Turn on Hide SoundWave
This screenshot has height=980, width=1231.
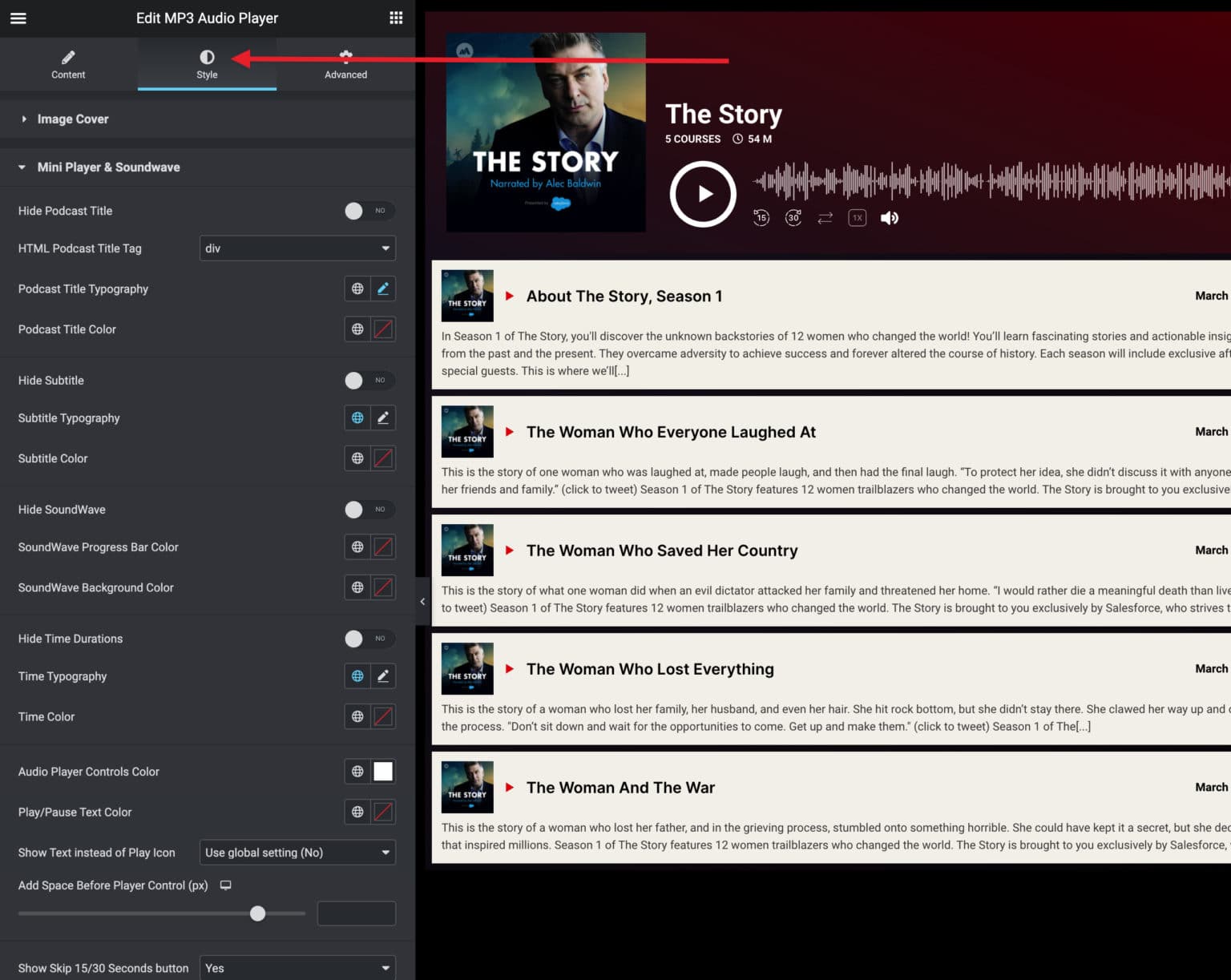pos(369,510)
